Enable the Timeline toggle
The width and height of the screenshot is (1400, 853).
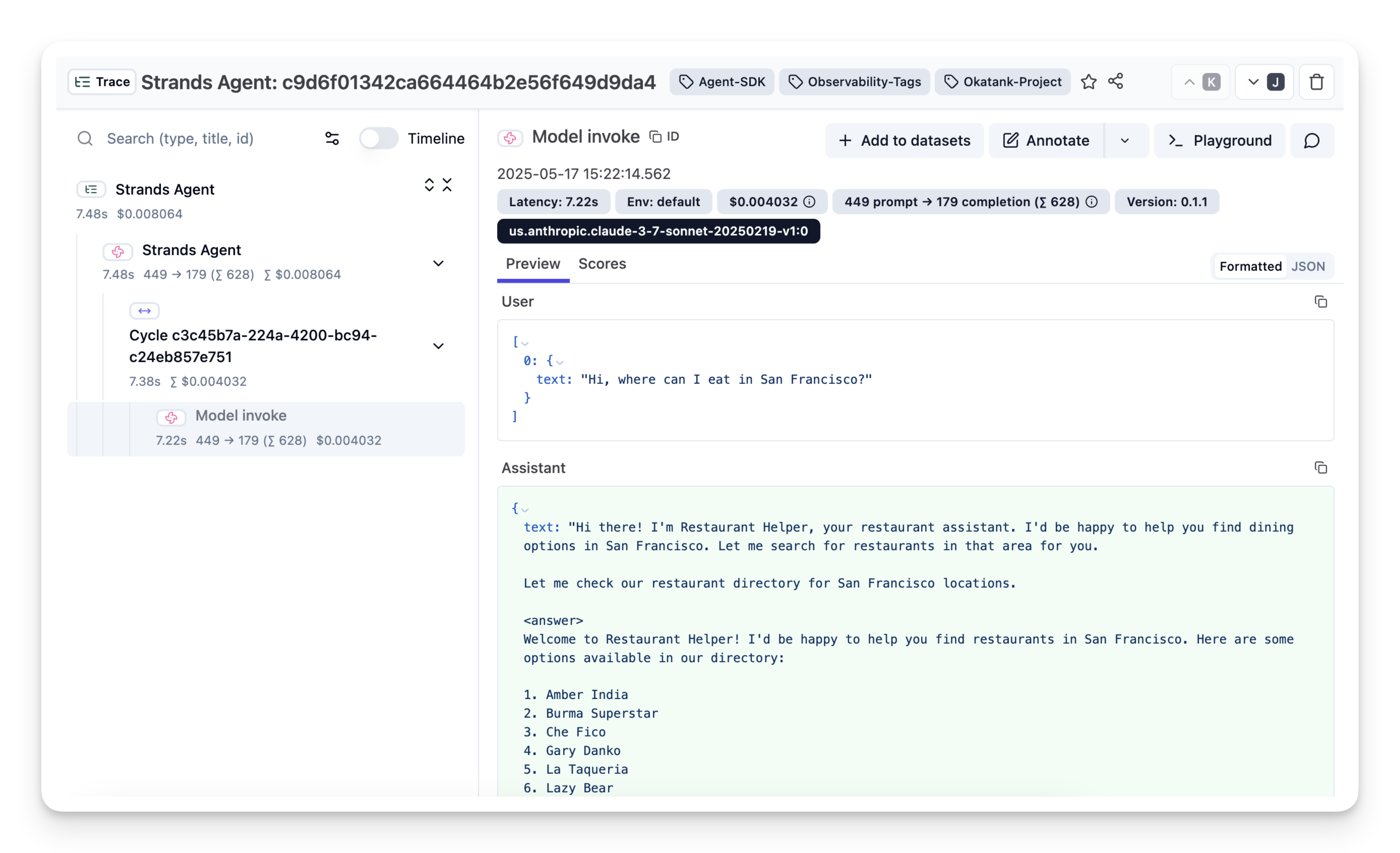(x=379, y=138)
